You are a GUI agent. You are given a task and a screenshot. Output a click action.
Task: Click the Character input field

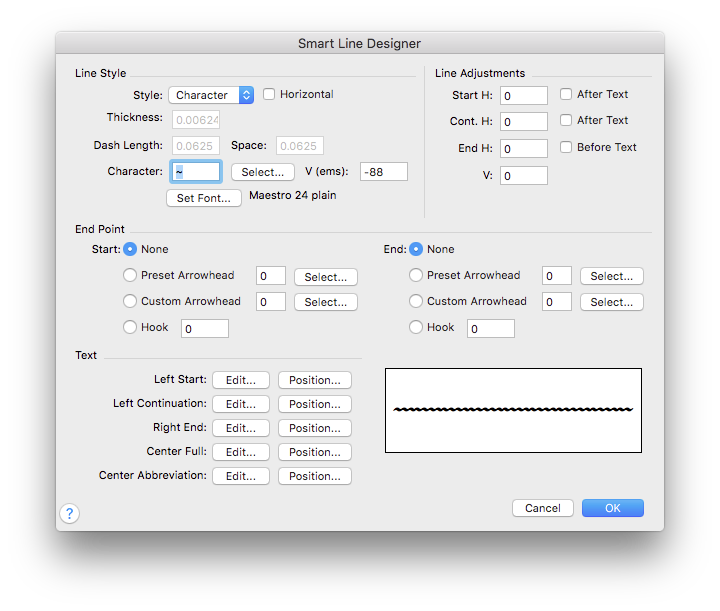[x=196, y=172]
